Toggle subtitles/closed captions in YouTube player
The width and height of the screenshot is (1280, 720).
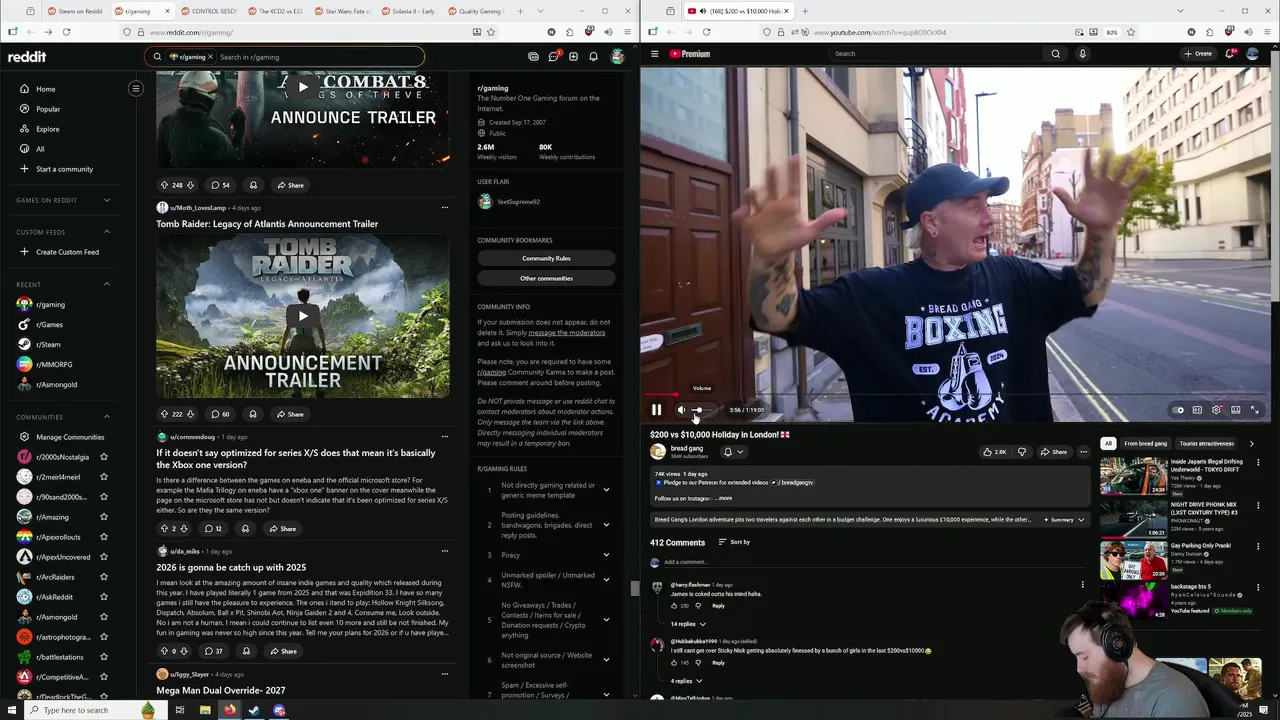click(x=1197, y=410)
